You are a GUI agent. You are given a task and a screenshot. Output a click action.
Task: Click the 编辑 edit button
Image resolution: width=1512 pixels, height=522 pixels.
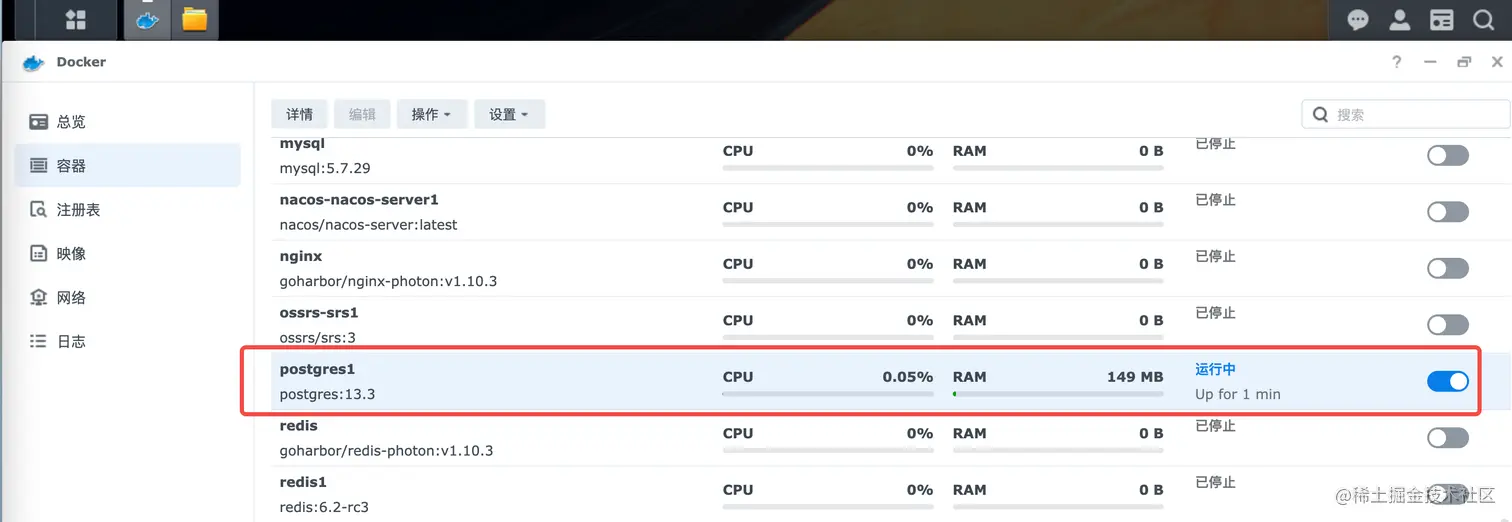(362, 114)
